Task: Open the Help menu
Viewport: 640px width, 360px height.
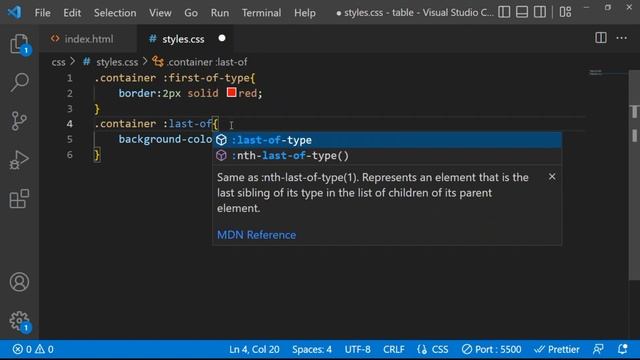Action: [x=304, y=13]
